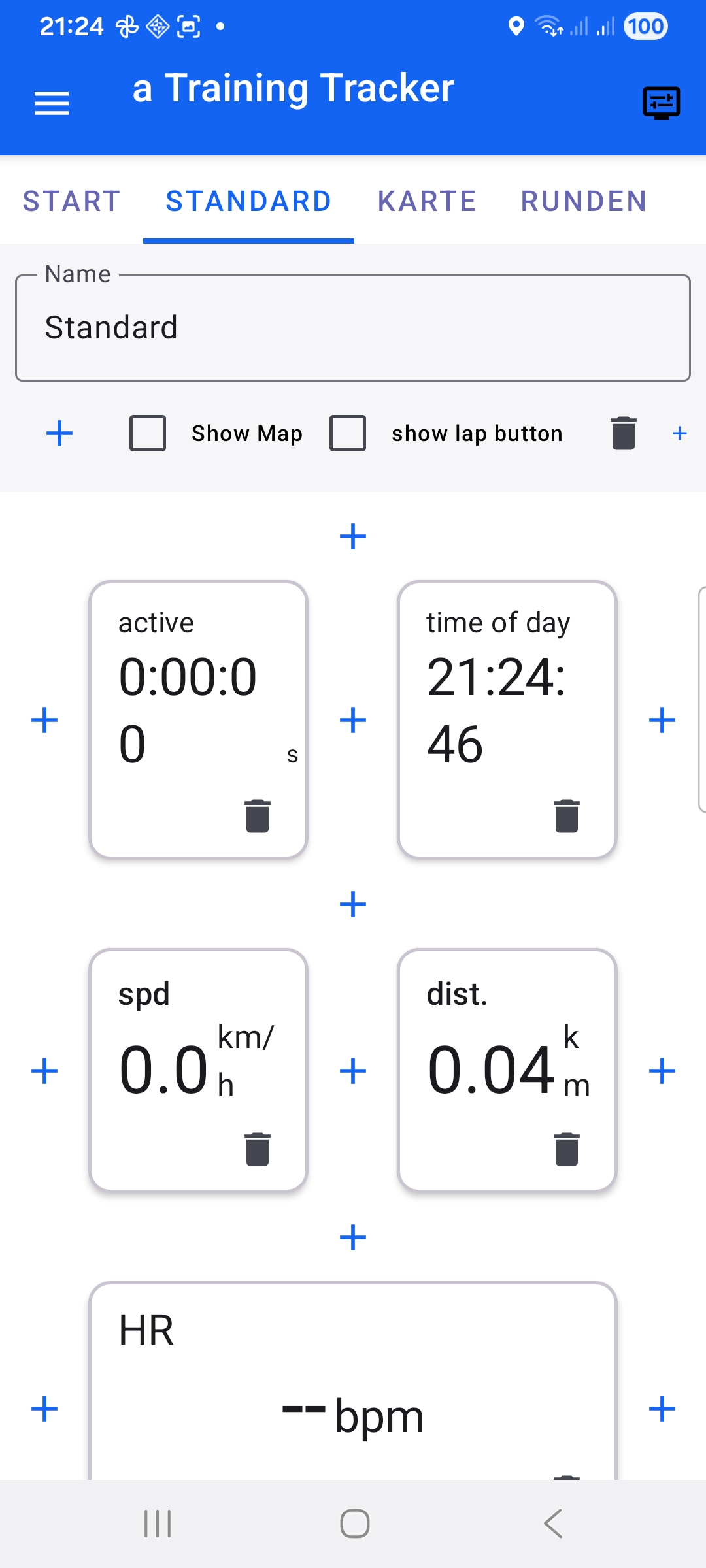Delete the active time field

pyautogui.click(x=258, y=816)
